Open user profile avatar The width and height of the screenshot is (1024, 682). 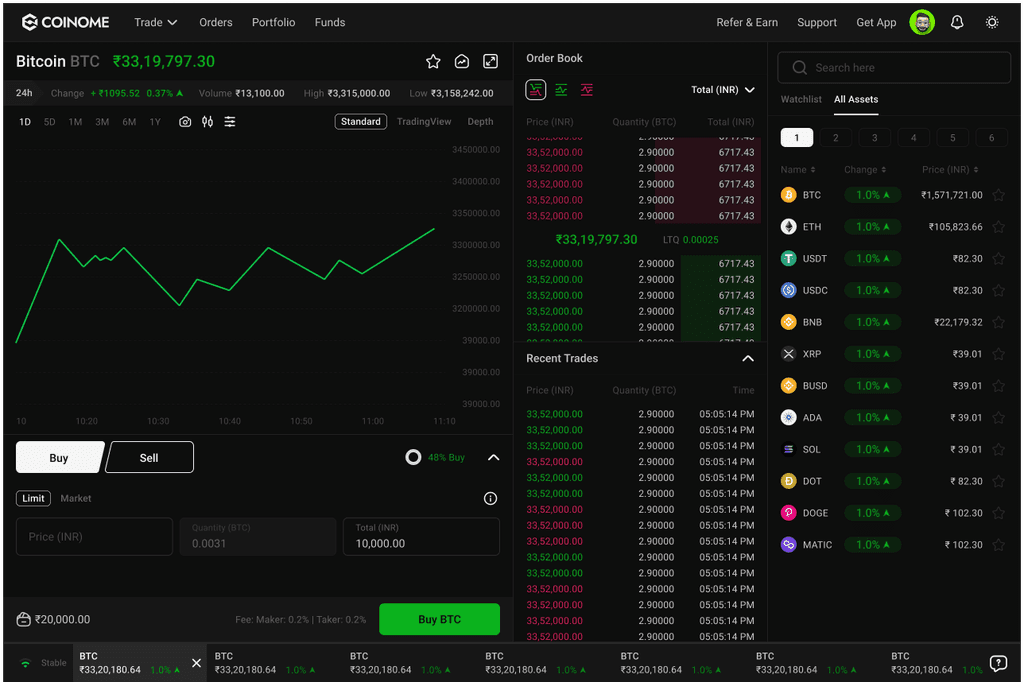(x=922, y=22)
